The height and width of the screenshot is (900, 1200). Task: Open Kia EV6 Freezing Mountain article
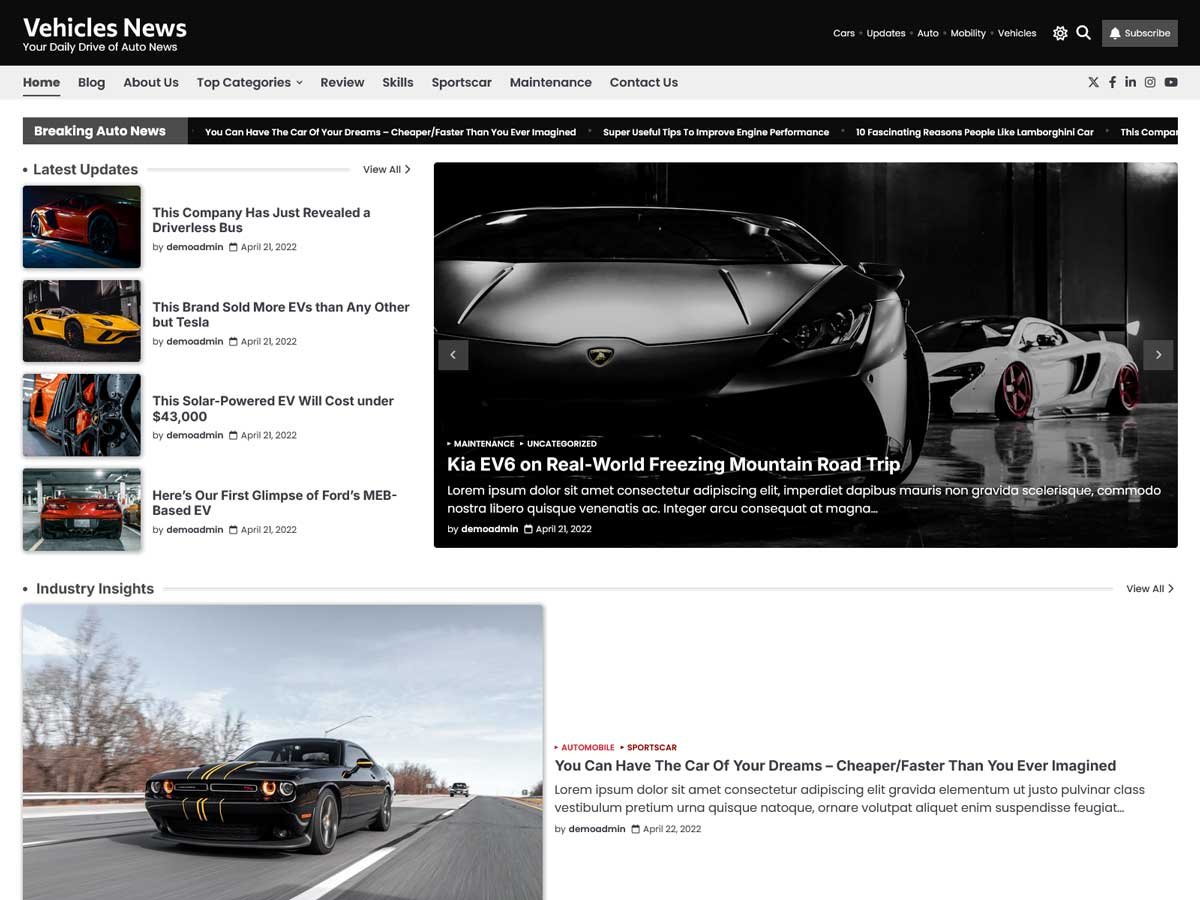[673, 464]
